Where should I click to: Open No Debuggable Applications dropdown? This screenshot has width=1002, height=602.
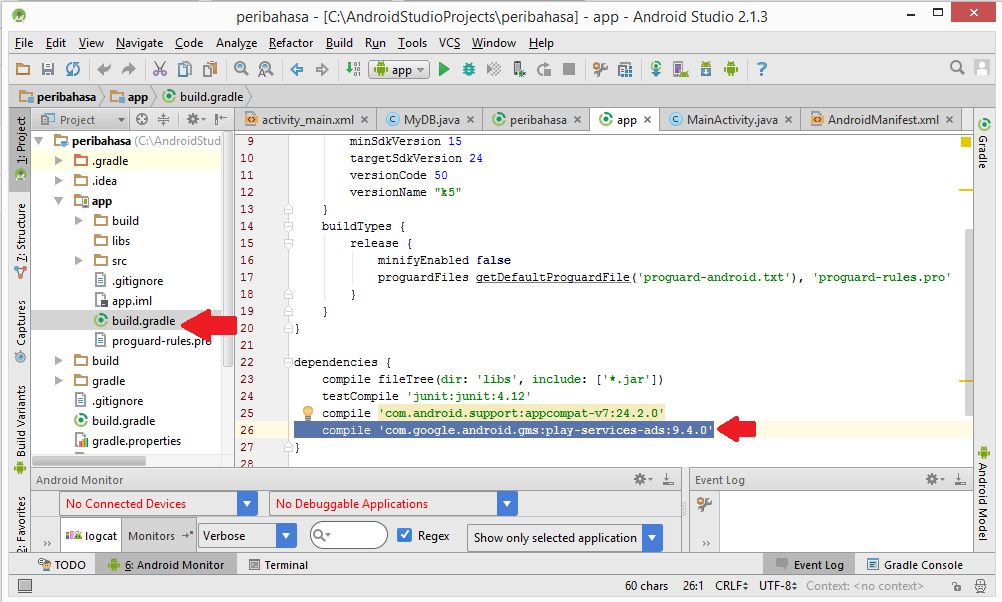click(507, 504)
